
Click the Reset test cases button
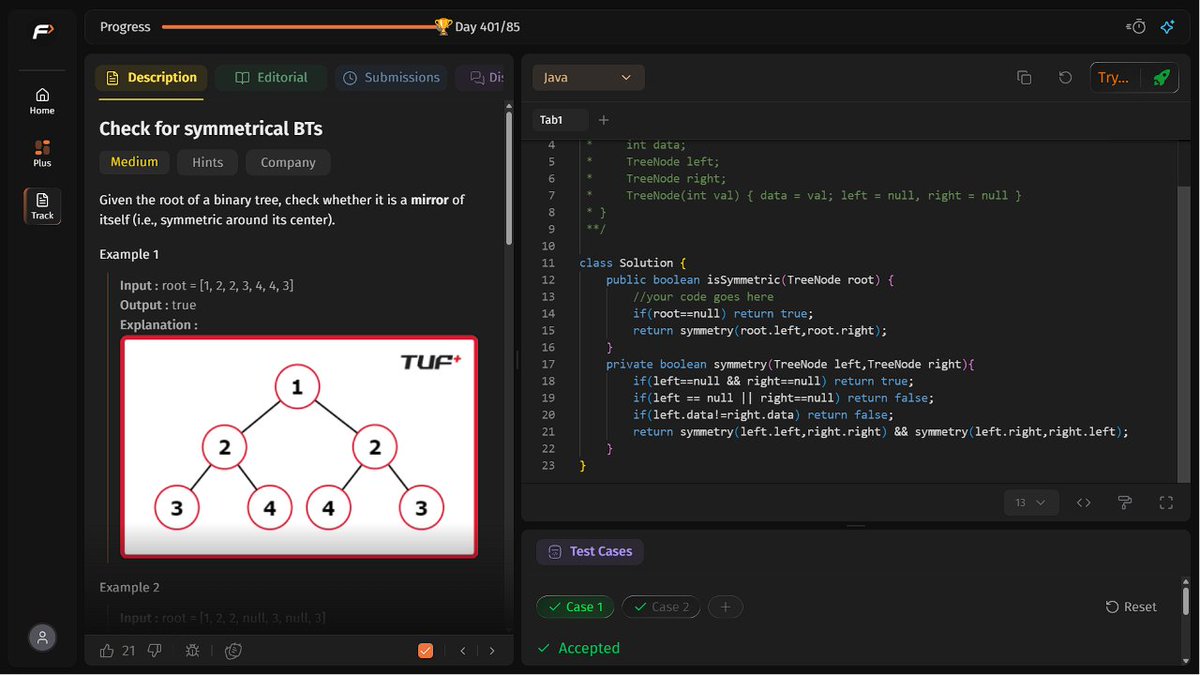(x=1131, y=606)
